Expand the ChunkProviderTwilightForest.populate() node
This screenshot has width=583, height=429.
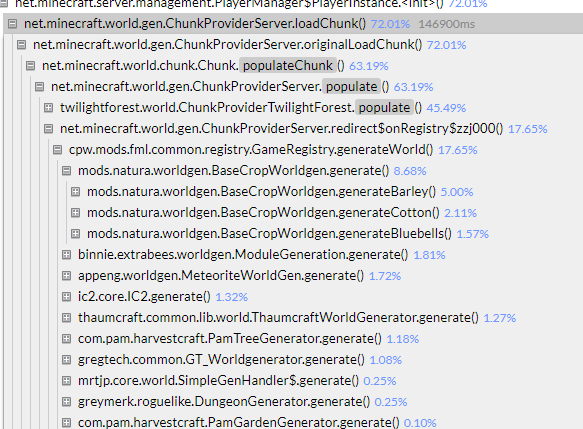[48, 108]
